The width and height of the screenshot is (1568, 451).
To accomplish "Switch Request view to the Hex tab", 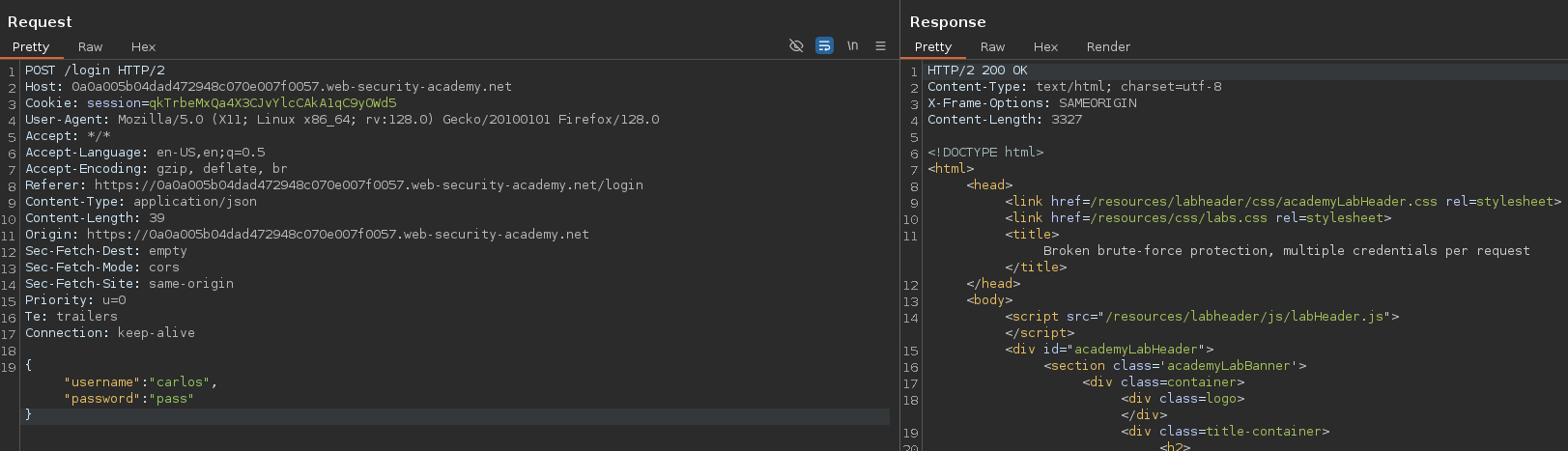I will [x=143, y=46].
